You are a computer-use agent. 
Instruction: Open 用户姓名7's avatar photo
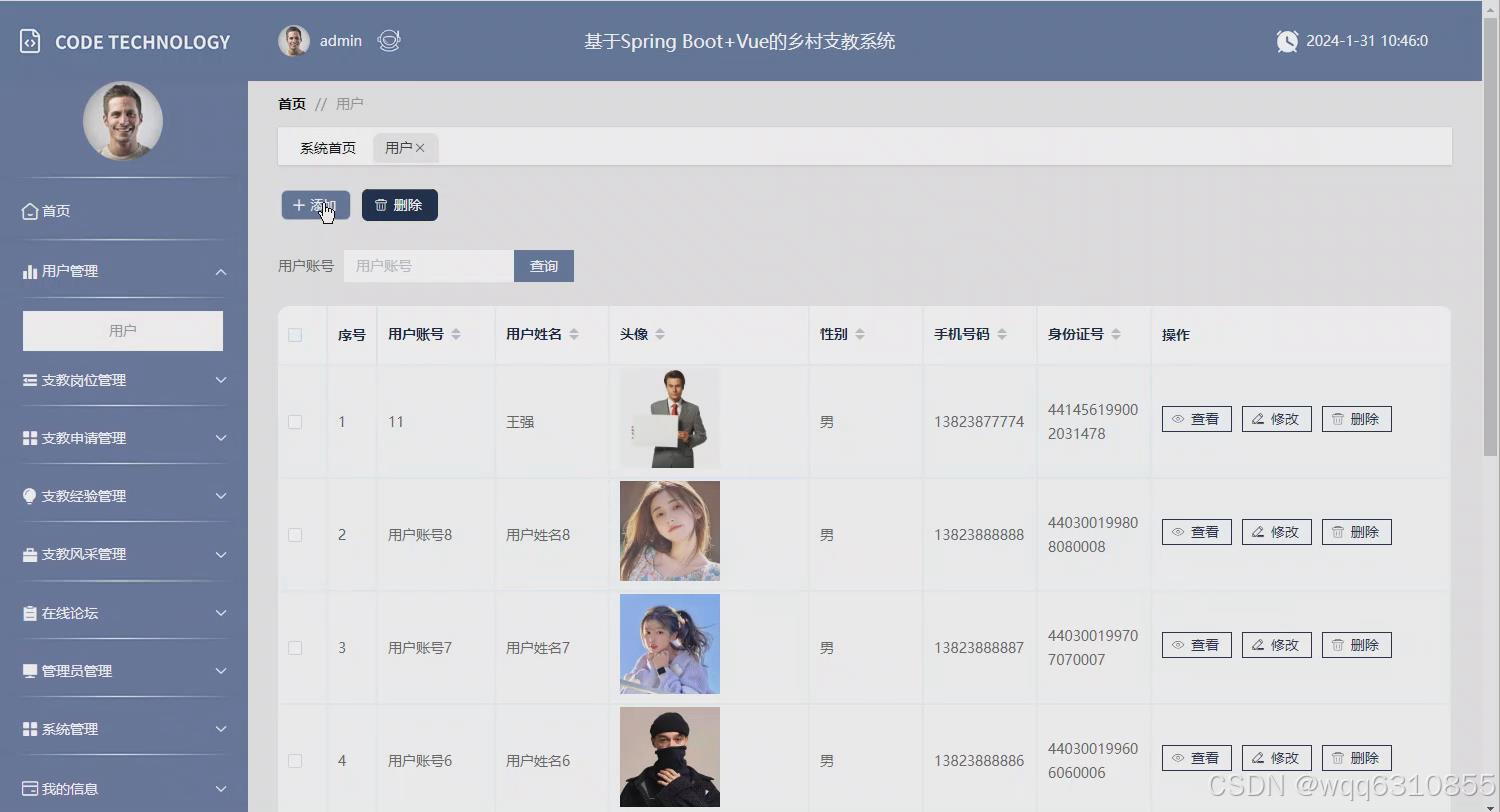[x=670, y=644]
